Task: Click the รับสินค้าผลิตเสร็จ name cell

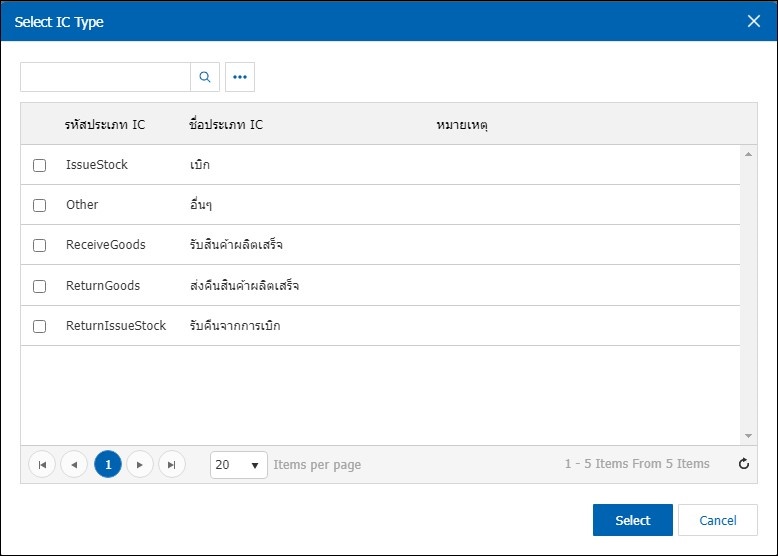Action: [236, 245]
